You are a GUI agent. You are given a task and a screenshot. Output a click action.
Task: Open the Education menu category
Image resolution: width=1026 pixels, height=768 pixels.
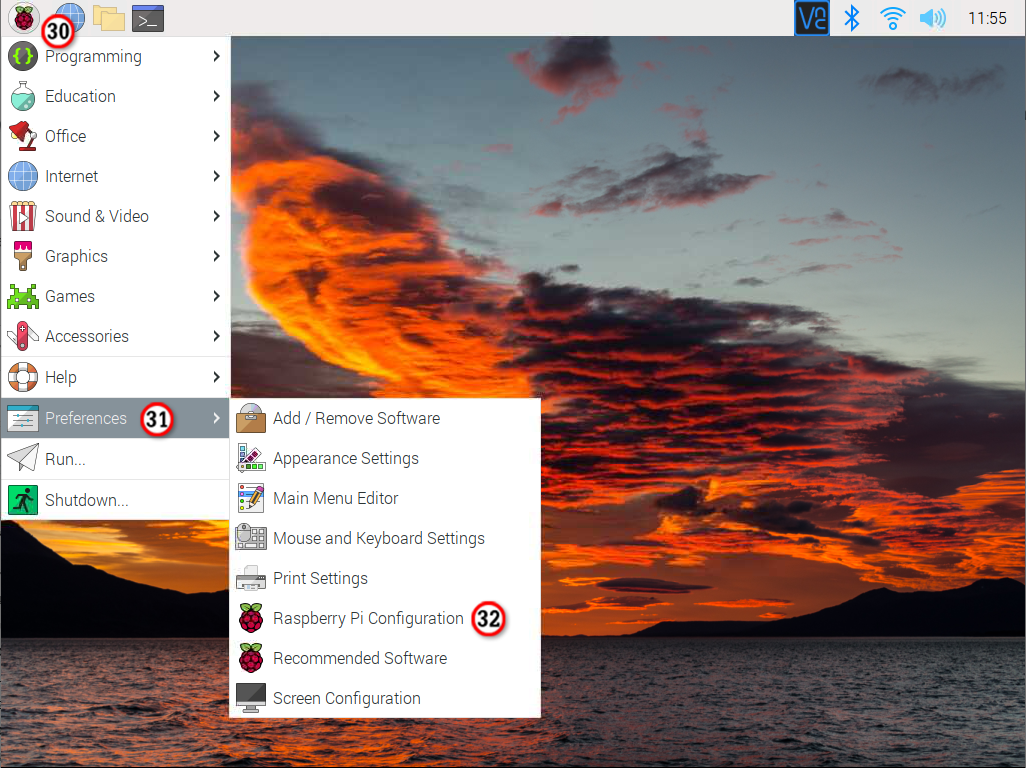coord(115,96)
